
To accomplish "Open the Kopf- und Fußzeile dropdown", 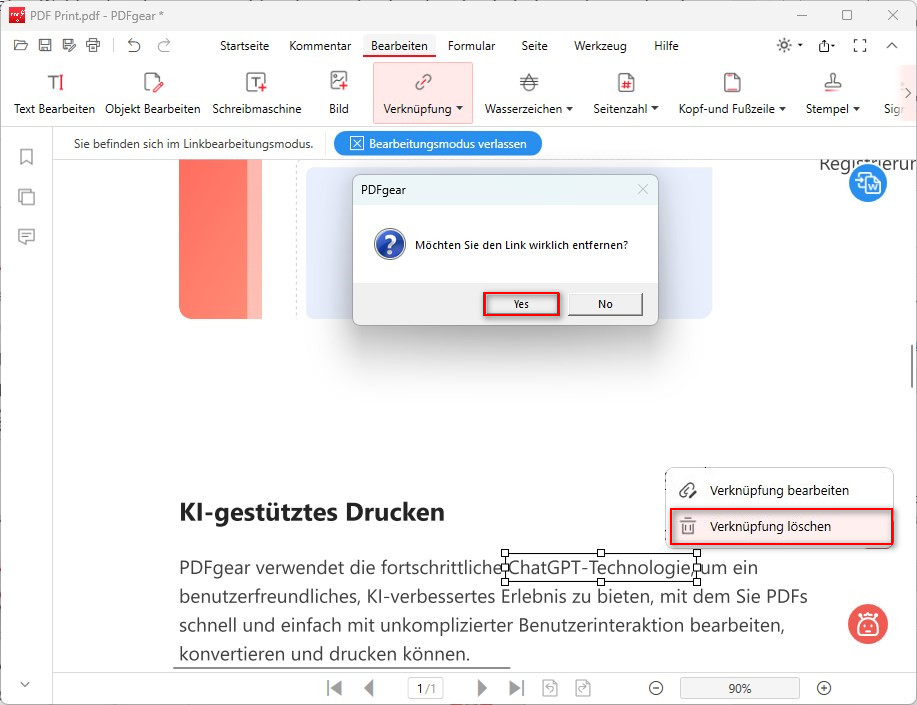I will pyautogui.click(x=731, y=90).
